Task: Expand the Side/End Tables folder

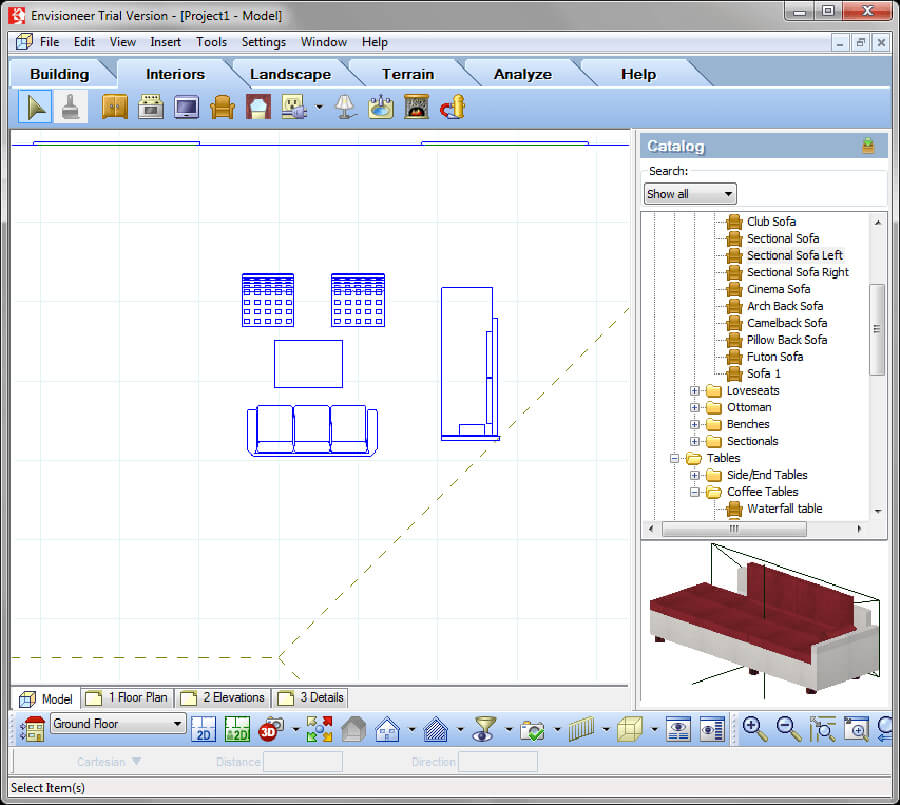Action: pyautogui.click(x=695, y=475)
